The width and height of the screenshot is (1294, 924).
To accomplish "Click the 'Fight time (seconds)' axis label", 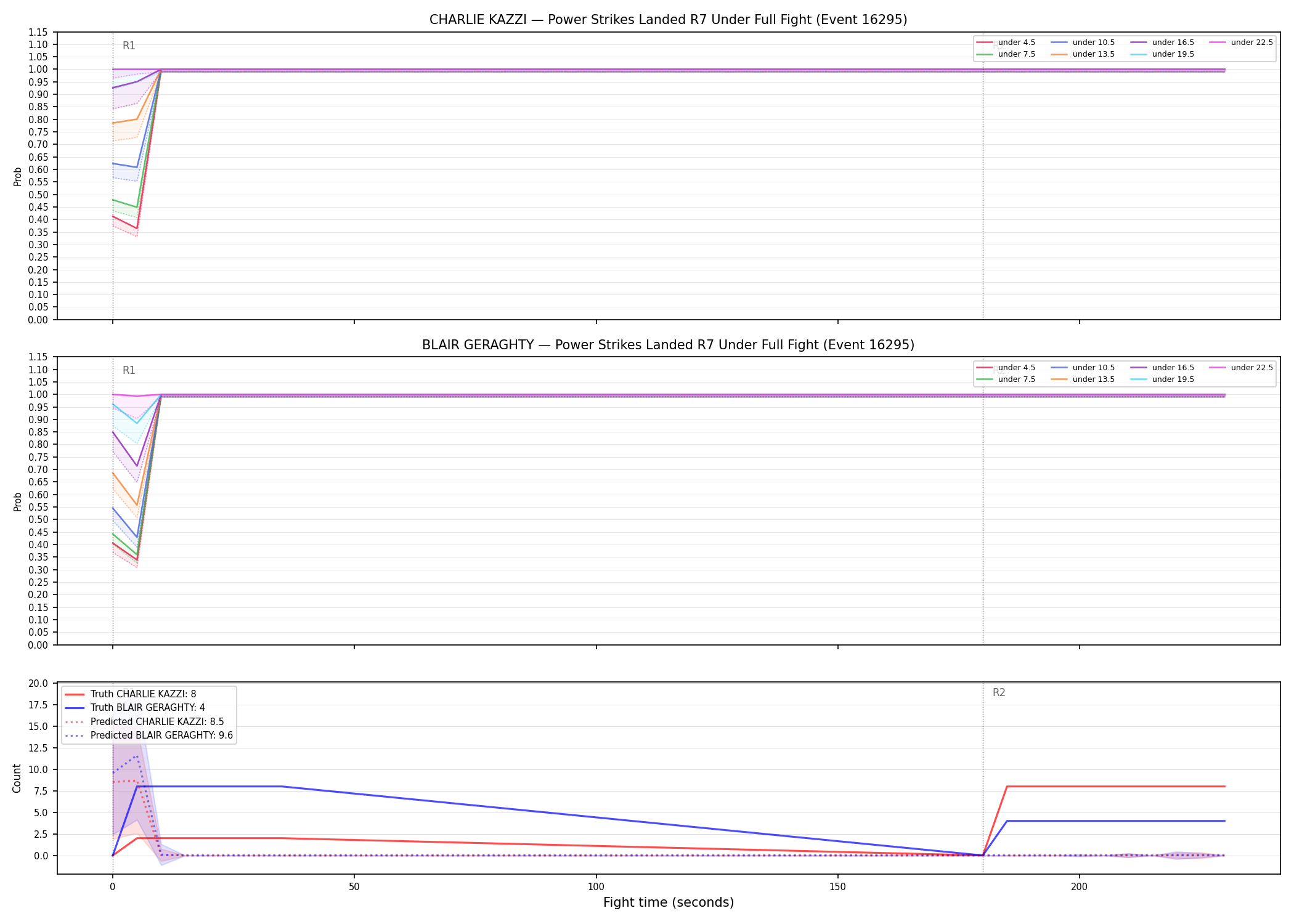I will pos(669,902).
